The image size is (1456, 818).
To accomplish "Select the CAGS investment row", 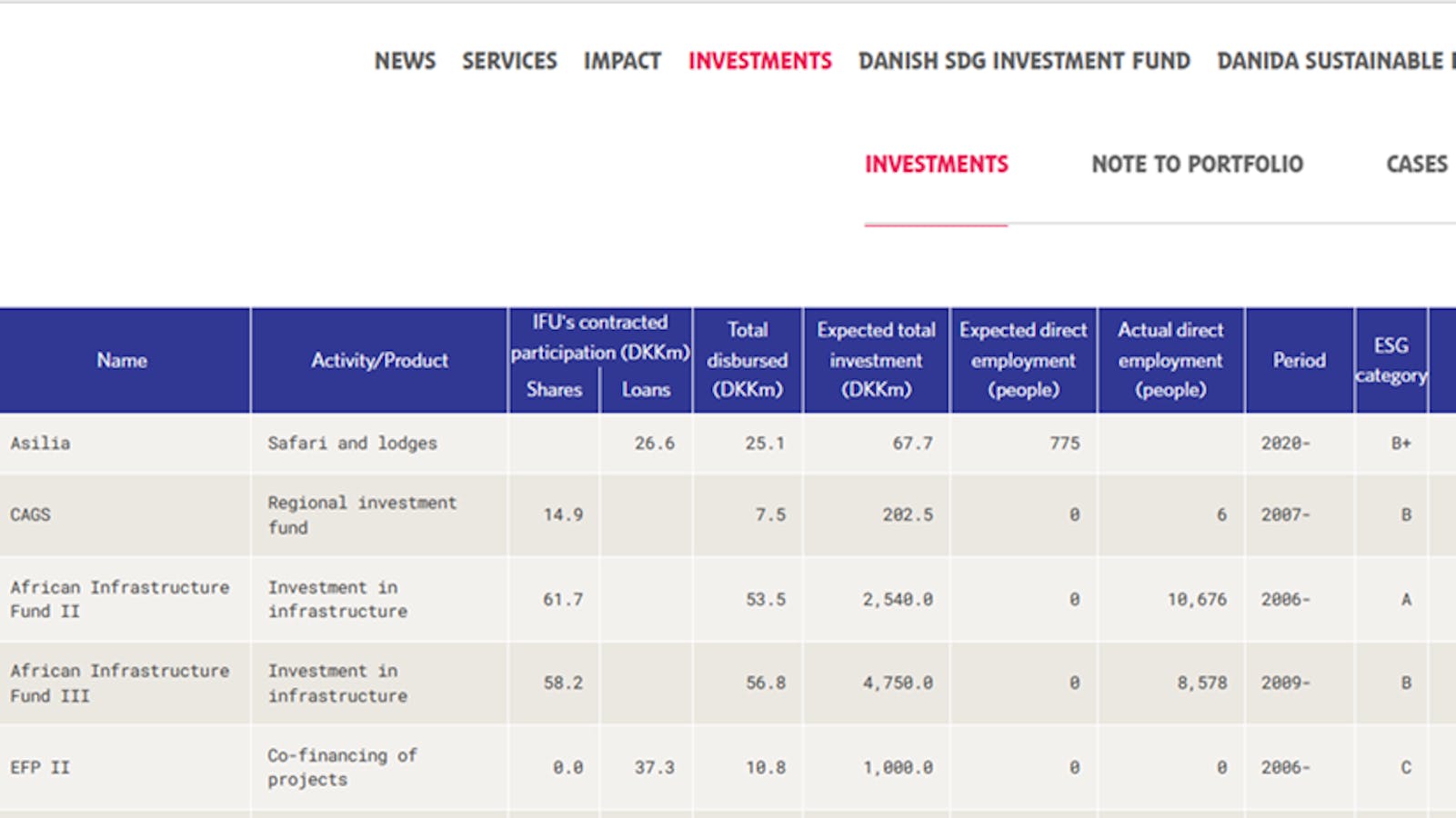I will (x=30, y=514).
